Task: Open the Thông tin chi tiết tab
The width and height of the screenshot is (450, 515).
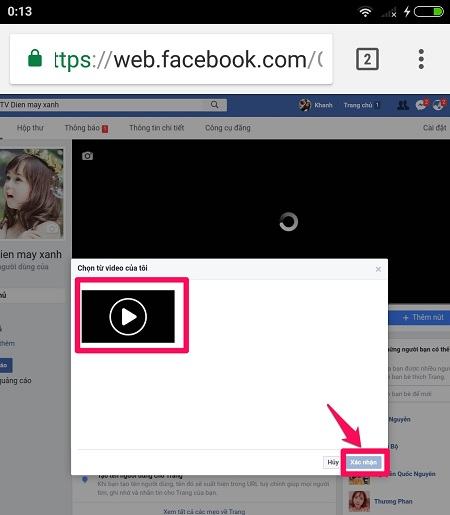Action: 156,128
